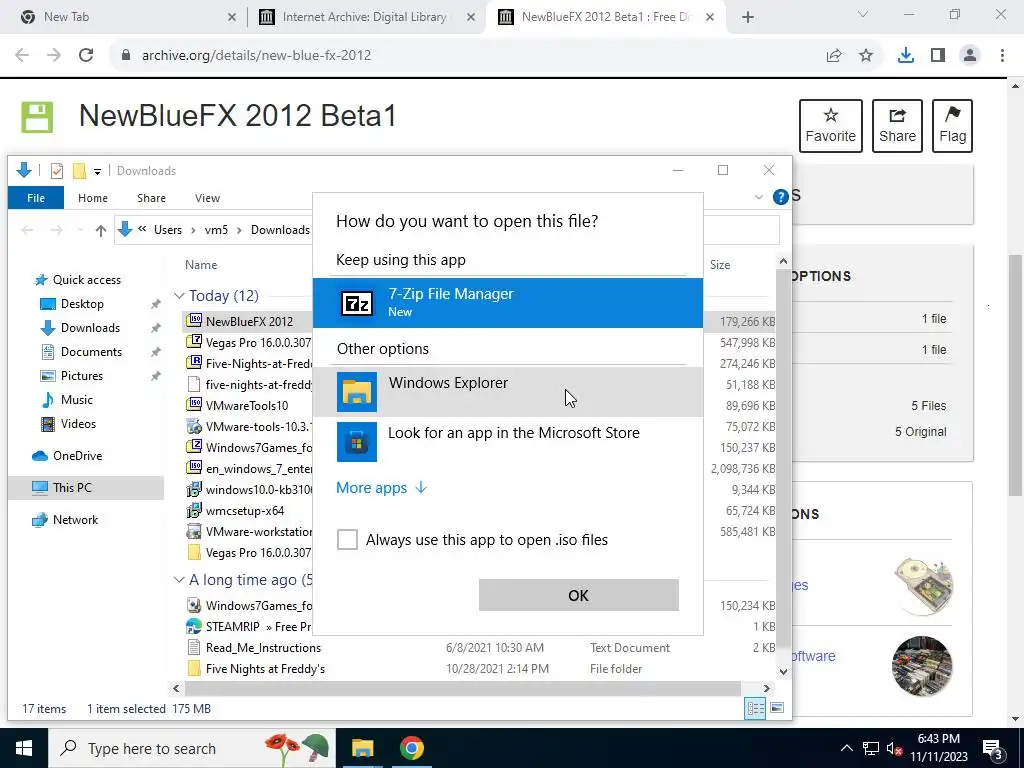Viewport: 1024px width, 768px height.
Task: Click Users in the address breadcrumb
Action: point(168,230)
